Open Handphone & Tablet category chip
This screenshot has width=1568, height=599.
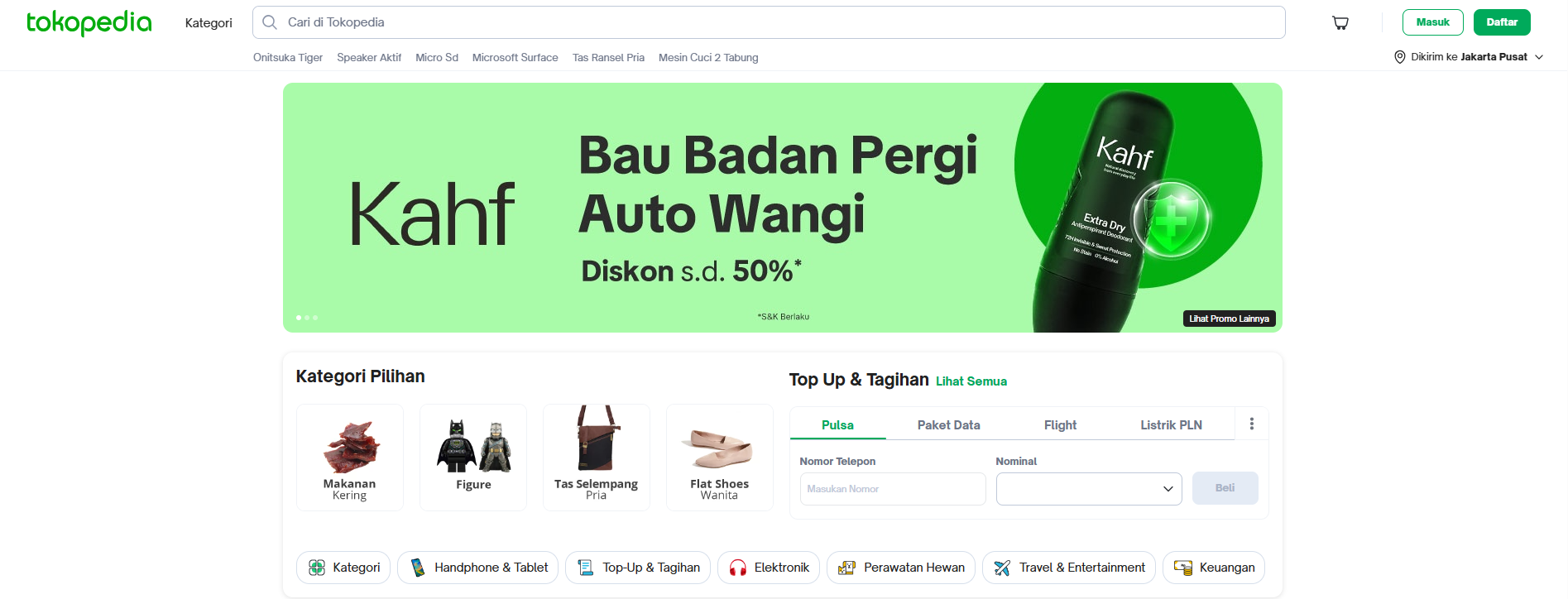pyautogui.click(x=477, y=568)
